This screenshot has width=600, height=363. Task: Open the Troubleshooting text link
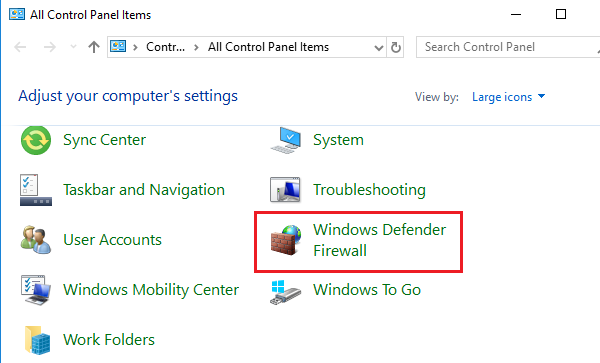tap(369, 190)
